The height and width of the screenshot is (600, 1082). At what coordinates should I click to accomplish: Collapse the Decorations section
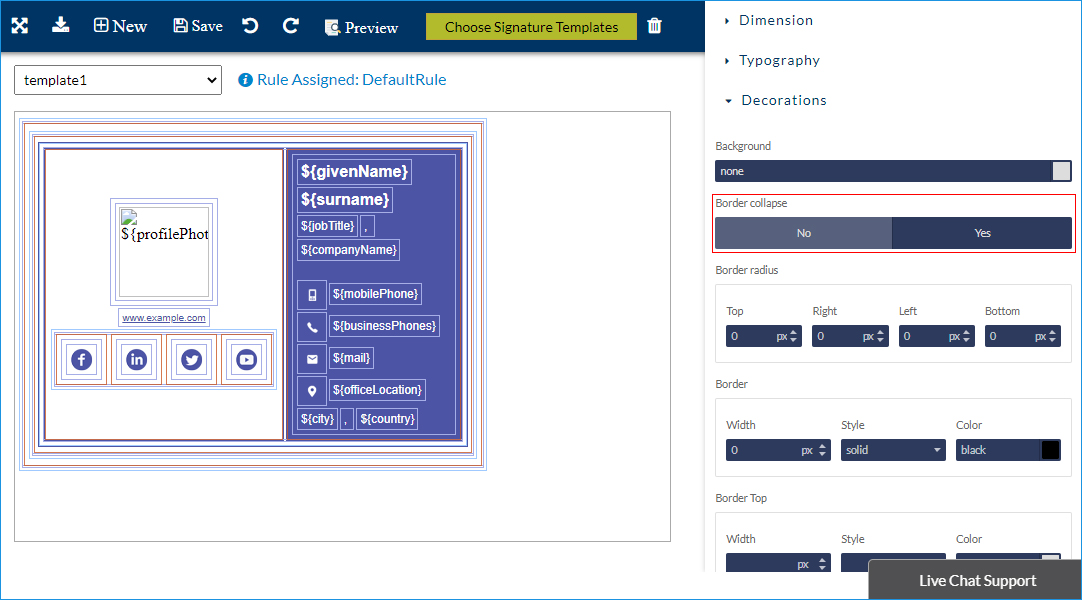(x=783, y=100)
